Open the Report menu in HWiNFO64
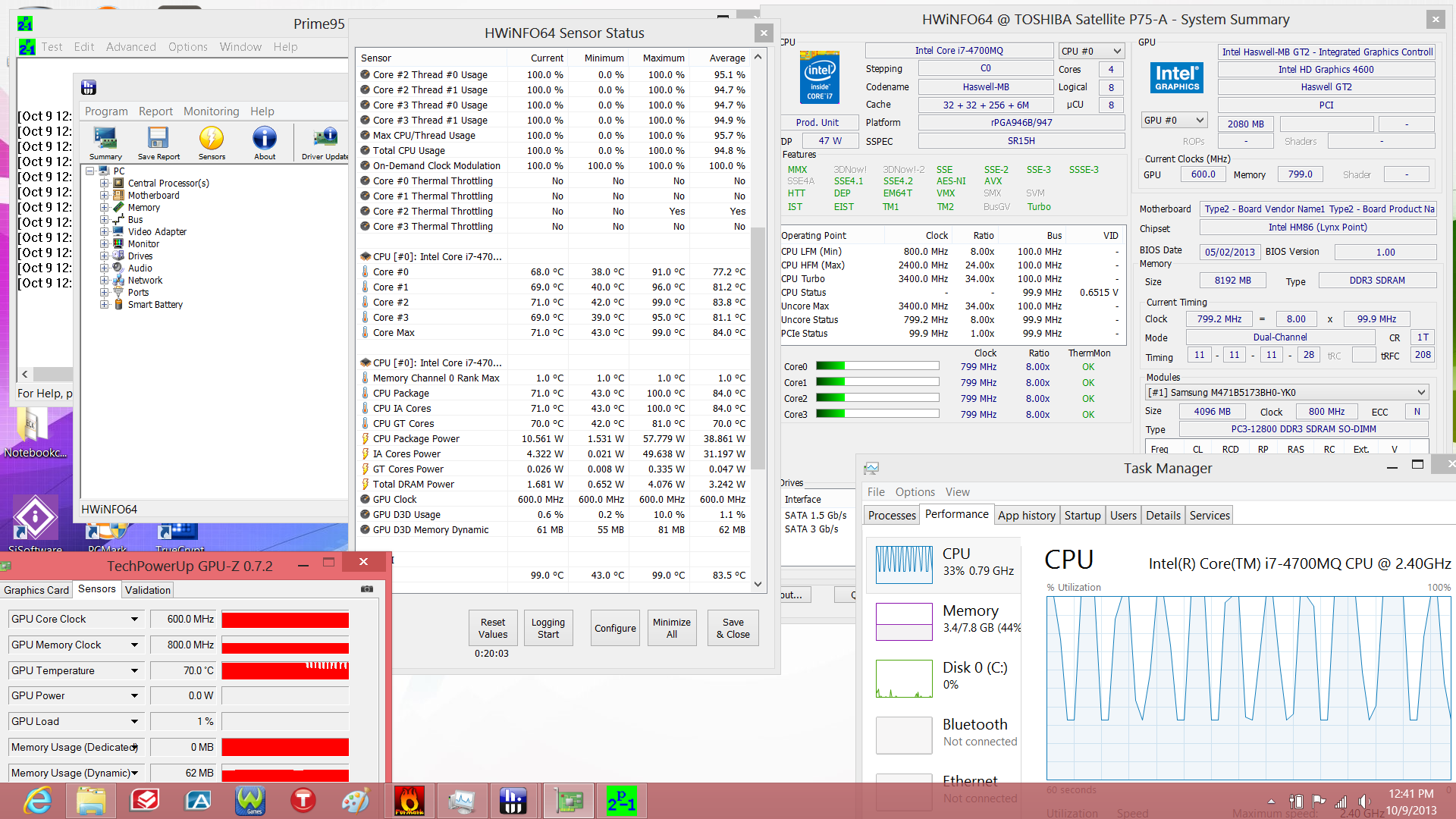Image resolution: width=1456 pixels, height=819 pixels. (155, 111)
